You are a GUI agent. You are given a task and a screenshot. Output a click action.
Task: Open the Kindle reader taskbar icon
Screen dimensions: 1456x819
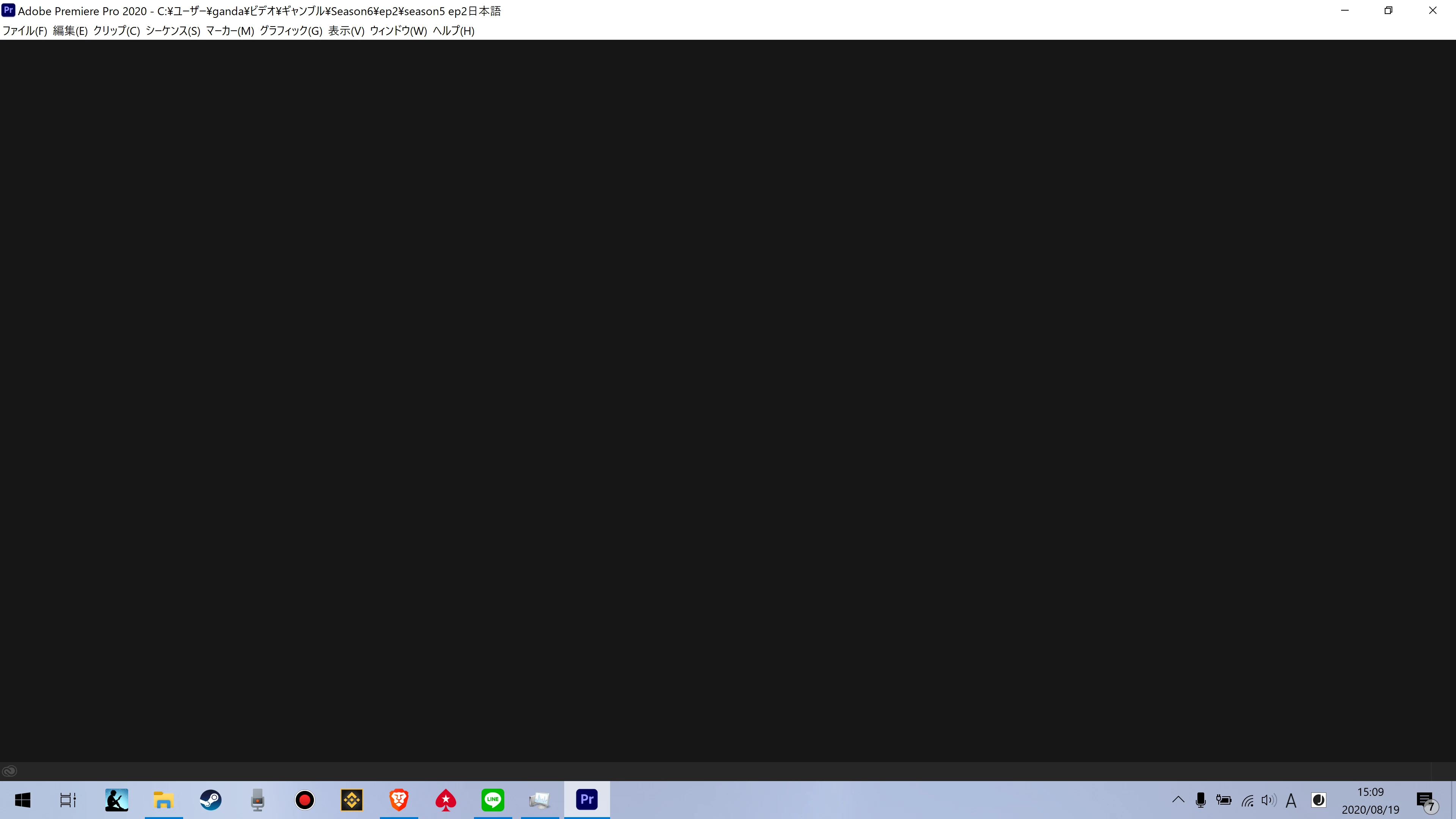click(116, 799)
